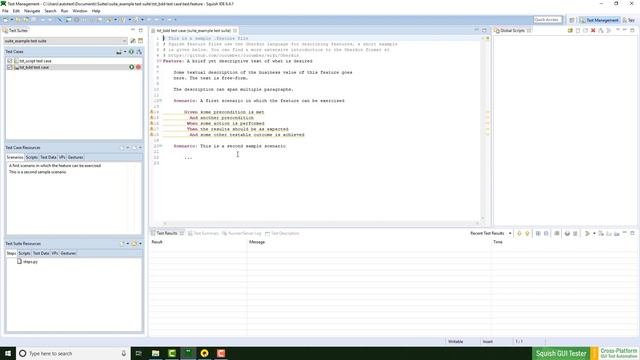Click the next failure down-arrow icon in Test Results
Screen dimensions: 640x360
pos(519,233)
